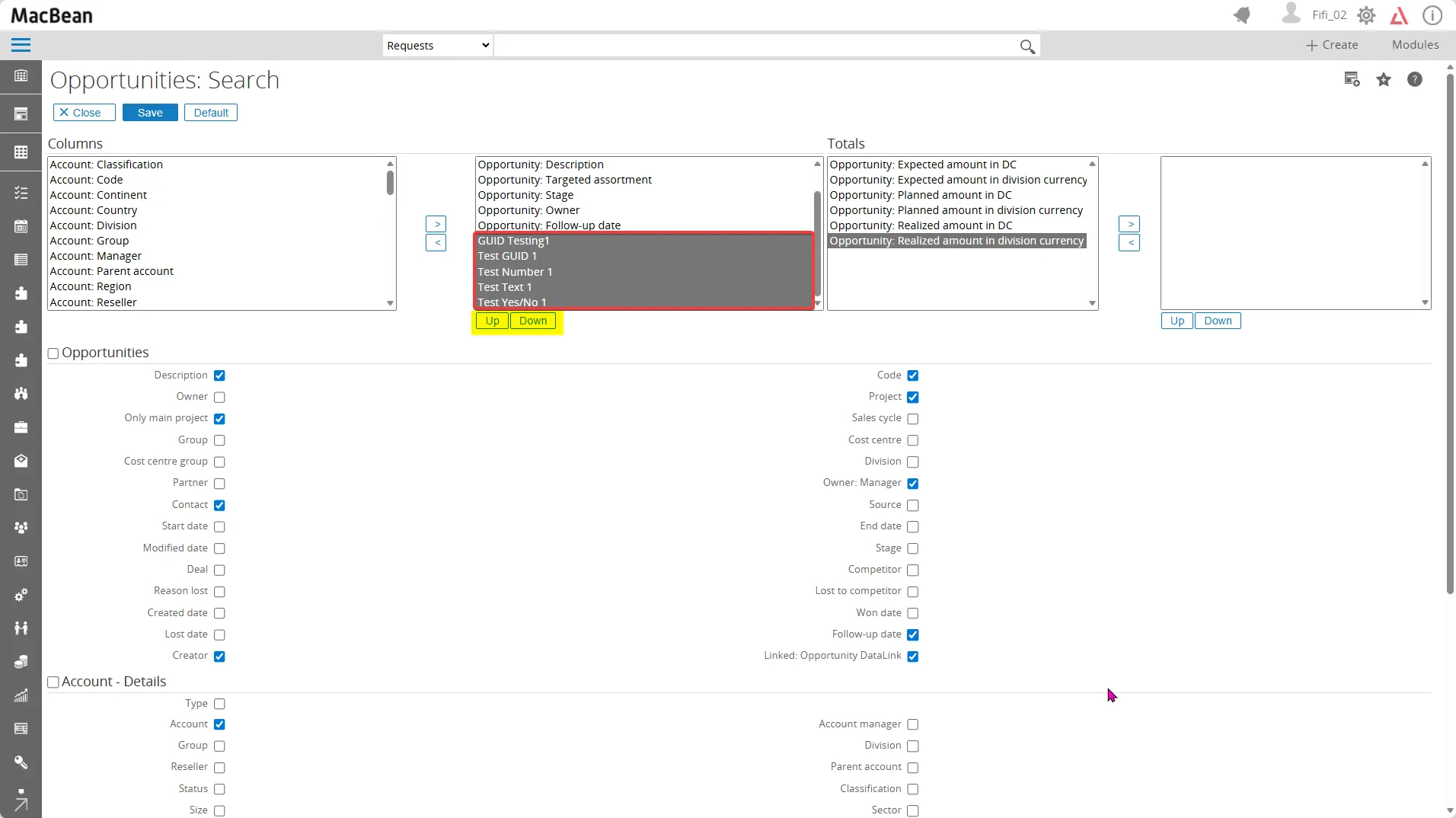Click the info circle icon

(1432, 15)
